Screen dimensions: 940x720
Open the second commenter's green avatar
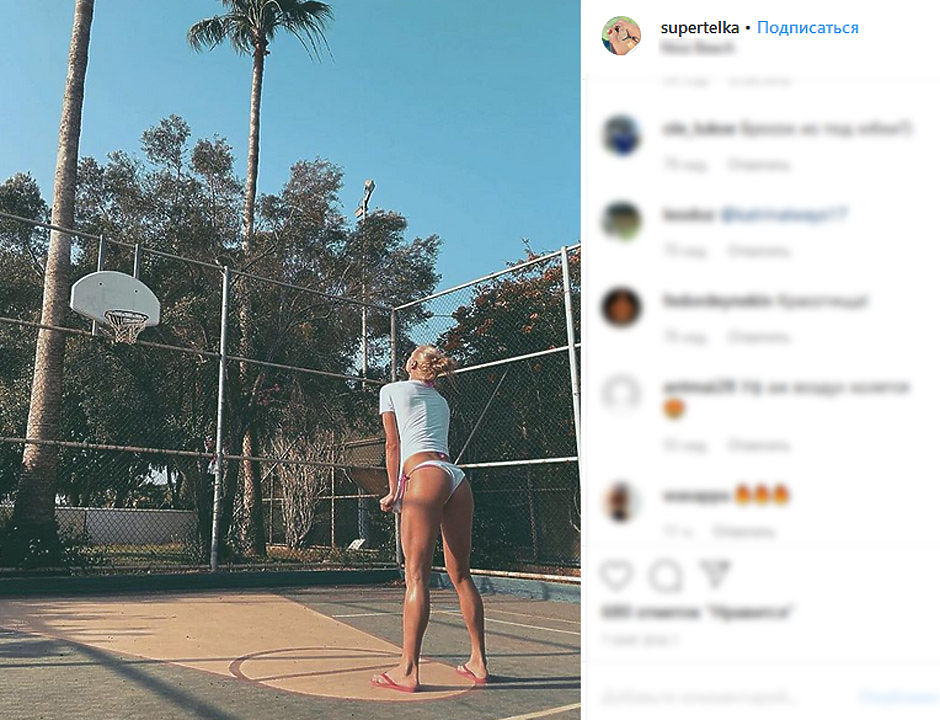[x=622, y=221]
